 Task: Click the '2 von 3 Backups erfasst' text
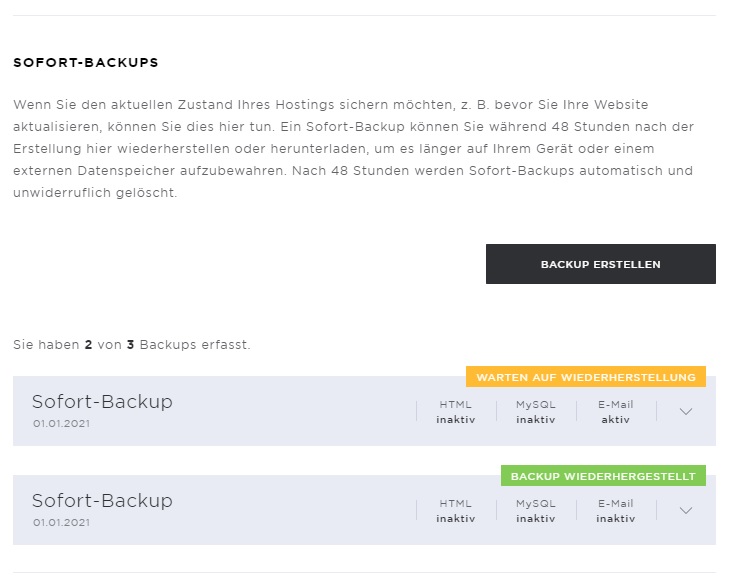pyautogui.click(x=132, y=345)
